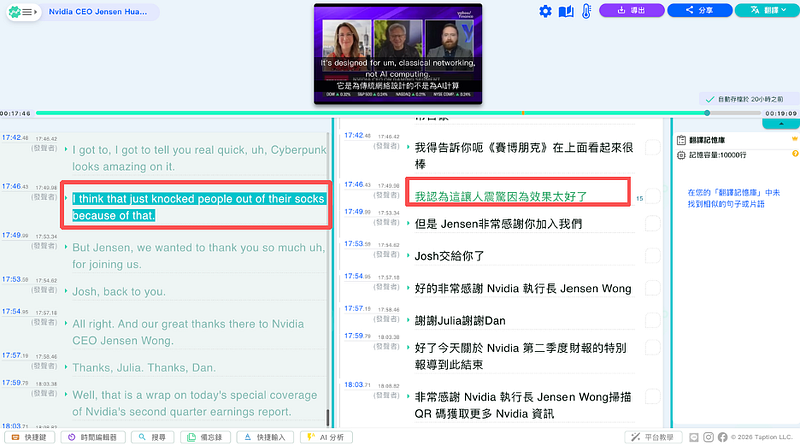Export the transcript with 導出 button
800x444 pixels.
[x=632, y=10]
